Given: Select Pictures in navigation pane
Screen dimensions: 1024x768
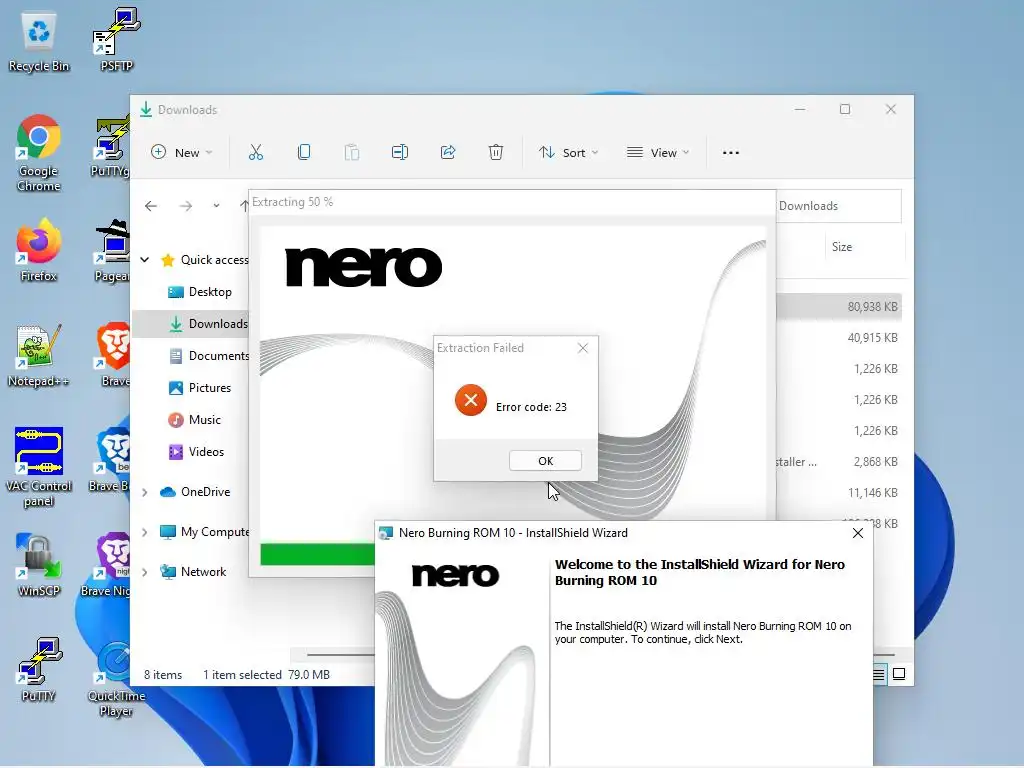Looking at the screenshot, I should tap(199, 388).
